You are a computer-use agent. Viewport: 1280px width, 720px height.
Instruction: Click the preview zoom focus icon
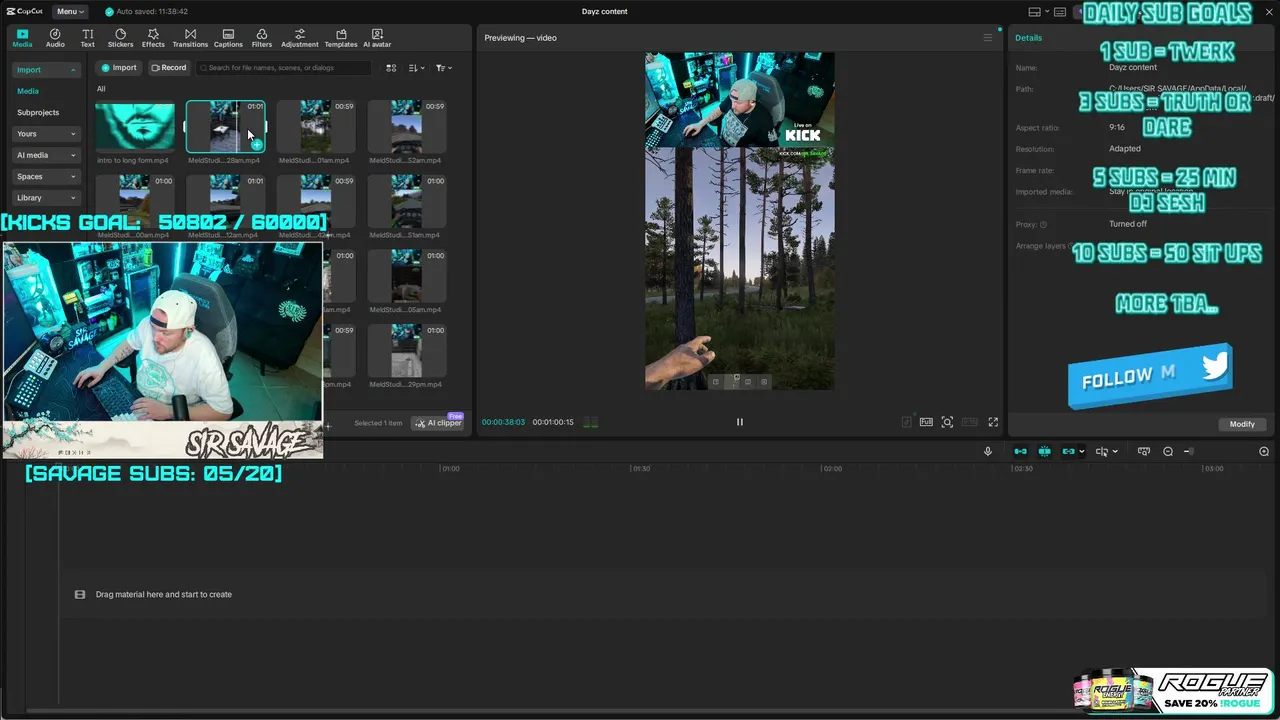pyautogui.click(x=947, y=422)
